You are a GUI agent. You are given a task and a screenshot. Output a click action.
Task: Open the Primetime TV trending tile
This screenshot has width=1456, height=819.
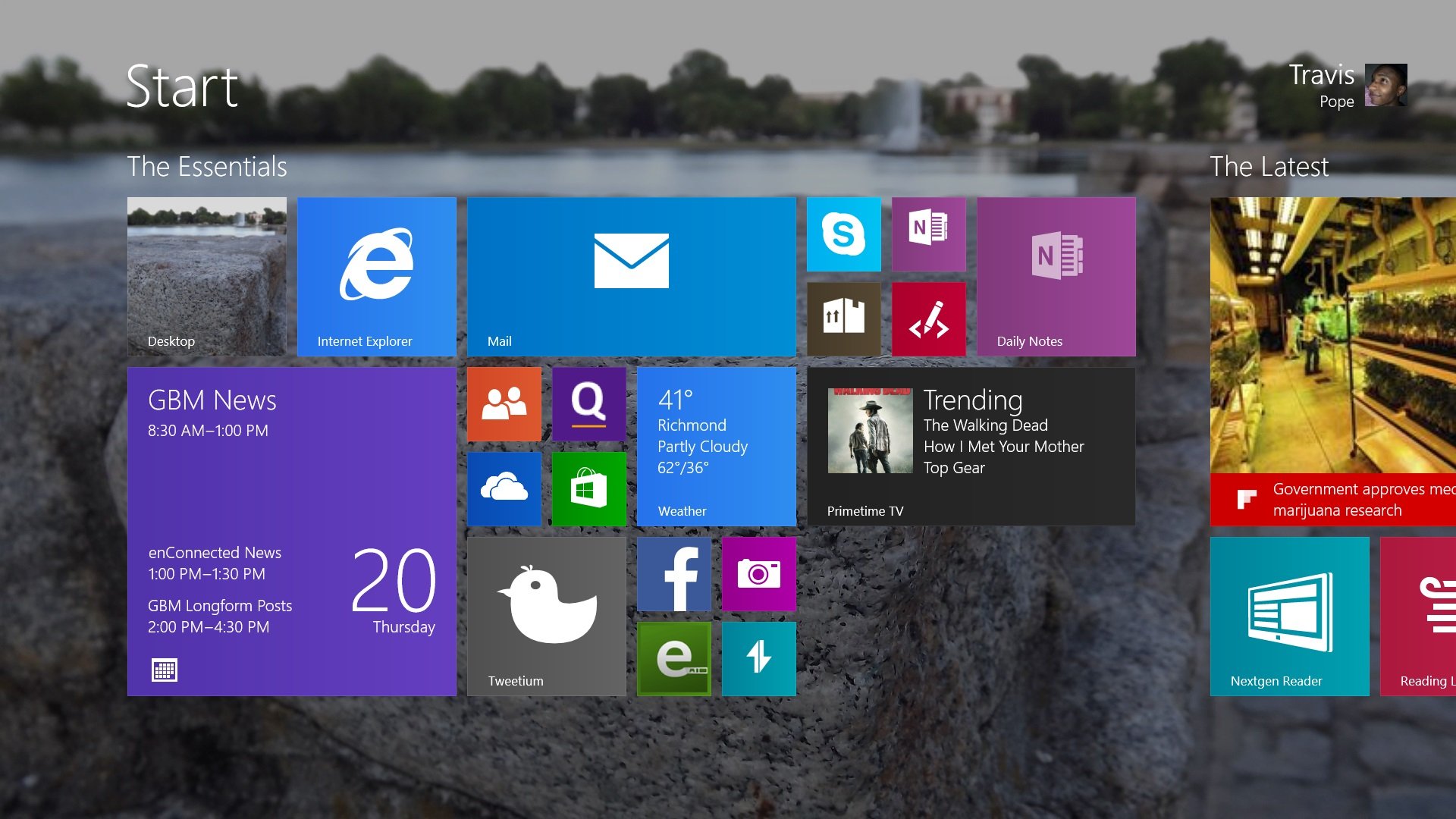pos(971,447)
